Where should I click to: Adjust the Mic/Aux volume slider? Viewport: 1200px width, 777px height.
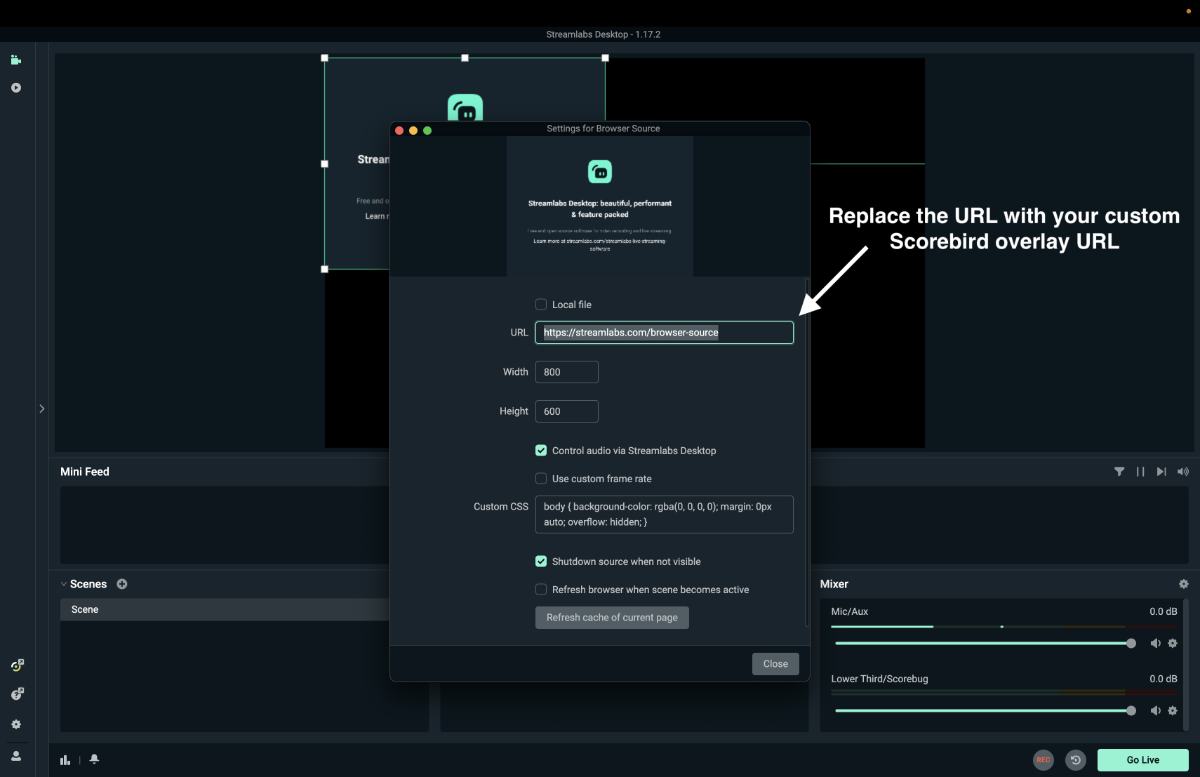coord(983,643)
